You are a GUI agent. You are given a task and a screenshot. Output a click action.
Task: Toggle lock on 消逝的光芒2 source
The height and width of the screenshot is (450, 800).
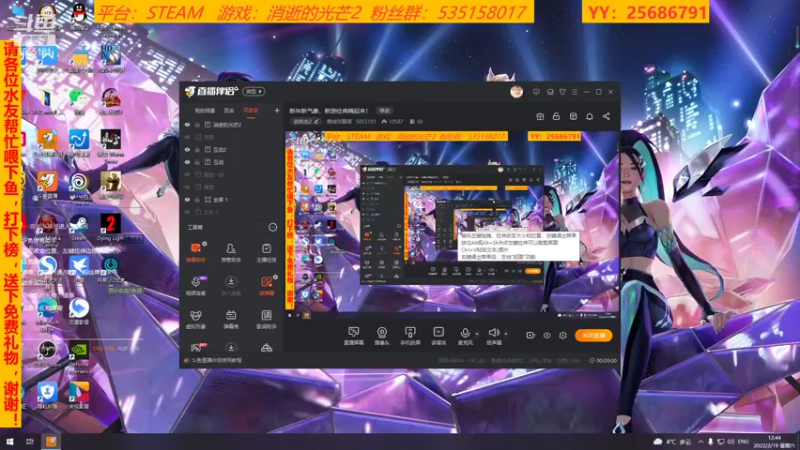click(x=197, y=124)
